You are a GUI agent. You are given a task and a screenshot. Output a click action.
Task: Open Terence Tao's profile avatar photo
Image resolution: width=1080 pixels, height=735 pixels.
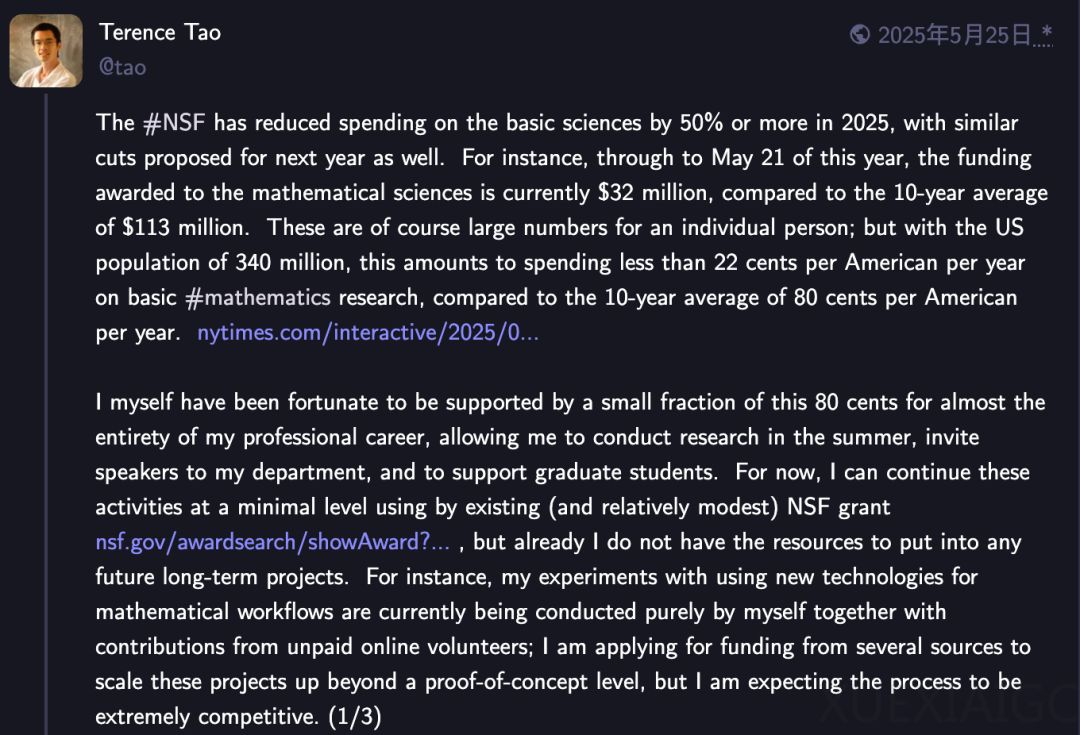pyautogui.click(x=46, y=51)
